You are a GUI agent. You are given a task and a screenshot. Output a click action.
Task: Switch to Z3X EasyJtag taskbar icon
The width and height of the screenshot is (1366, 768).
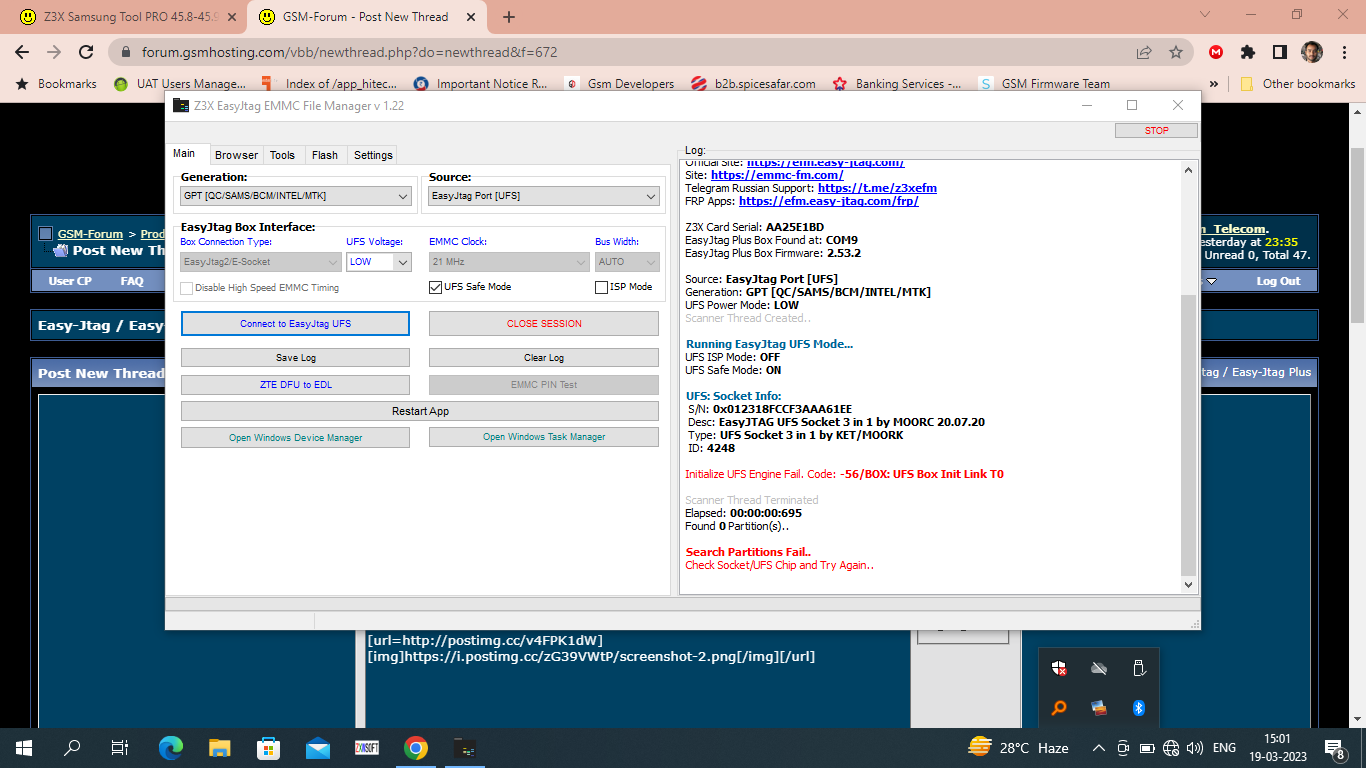[465, 747]
